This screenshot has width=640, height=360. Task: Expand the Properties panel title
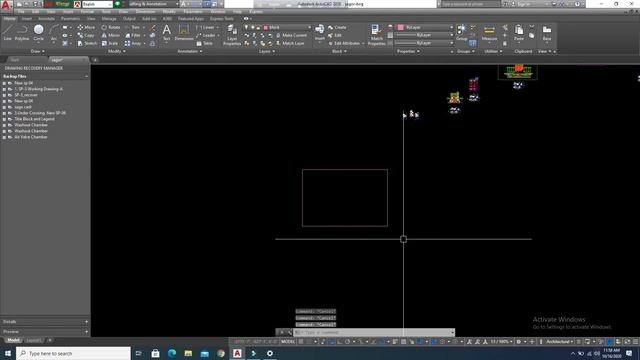pos(408,51)
